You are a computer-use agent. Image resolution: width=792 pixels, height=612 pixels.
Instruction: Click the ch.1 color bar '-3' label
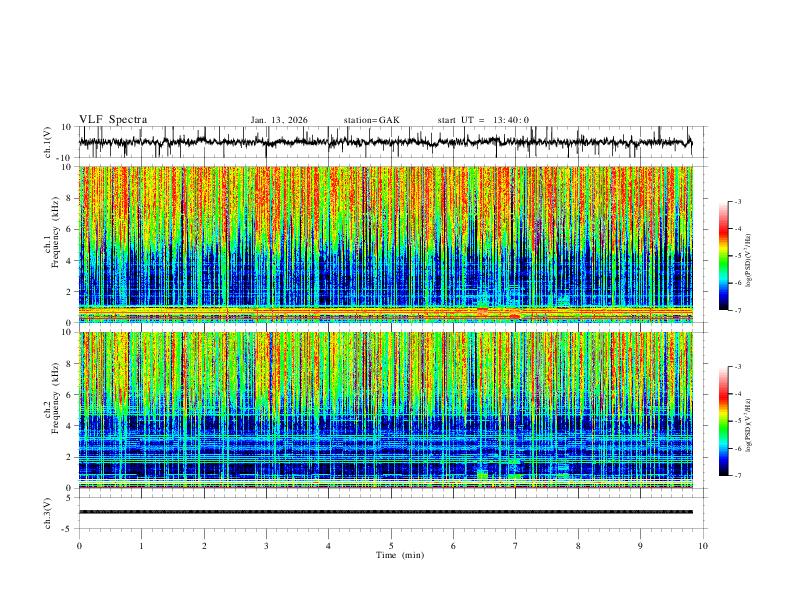point(738,201)
